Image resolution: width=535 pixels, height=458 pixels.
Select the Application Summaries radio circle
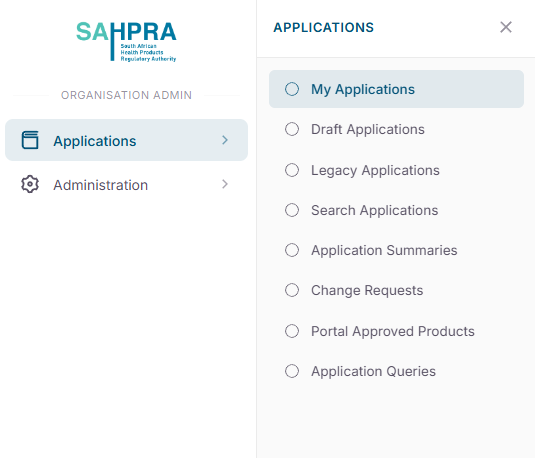click(x=292, y=250)
